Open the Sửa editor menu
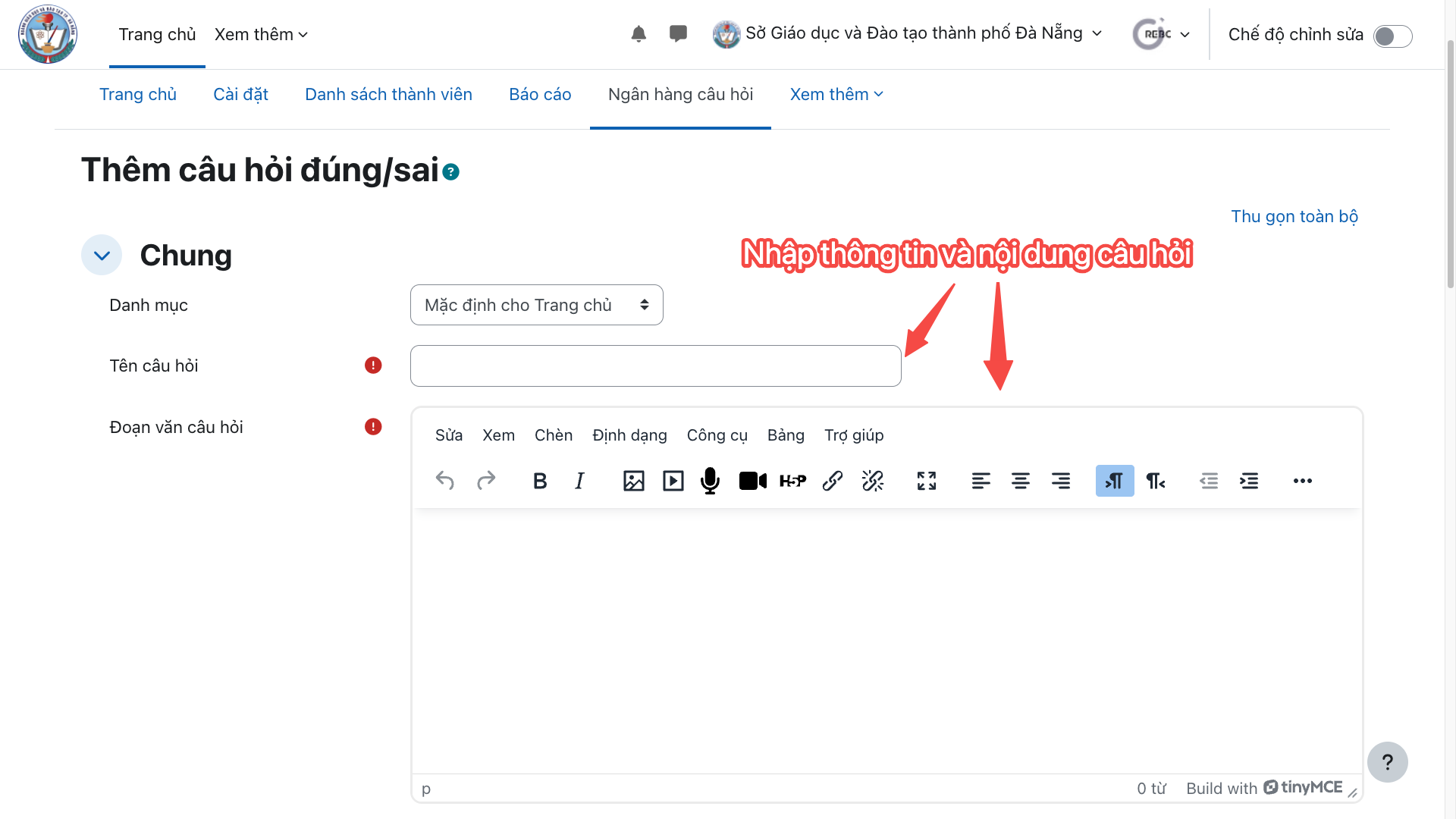Screen dimensions: 1456x819 [449, 435]
